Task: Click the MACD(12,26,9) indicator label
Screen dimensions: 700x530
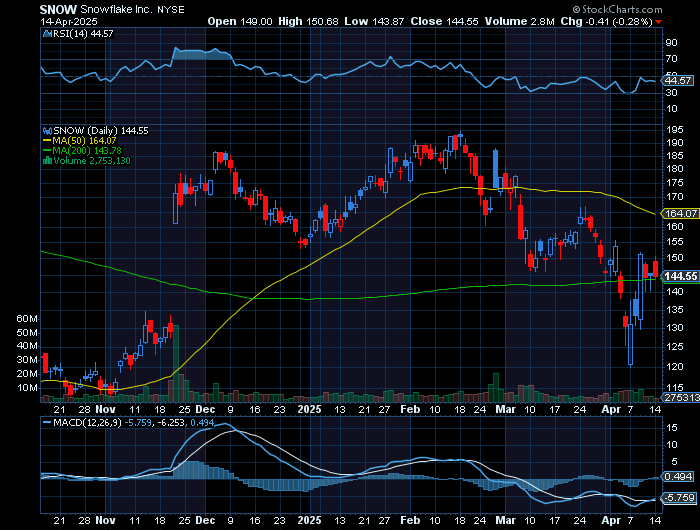Action: tap(87, 422)
